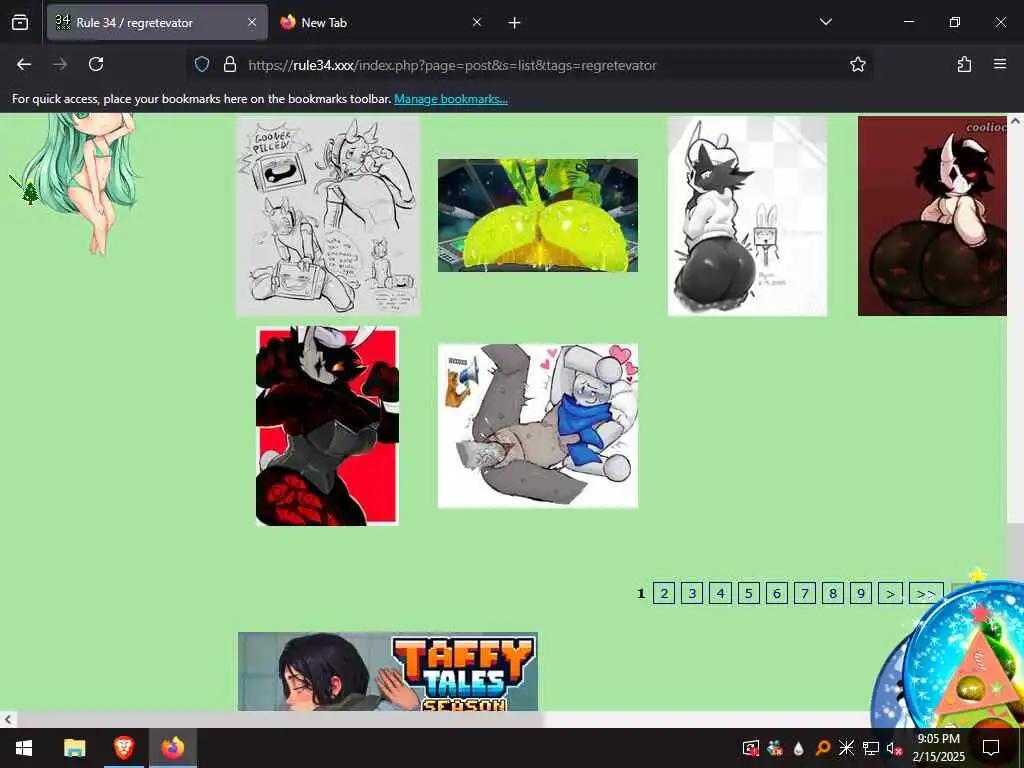Go to results page 3
The image size is (1024, 768).
tap(692, 593)
